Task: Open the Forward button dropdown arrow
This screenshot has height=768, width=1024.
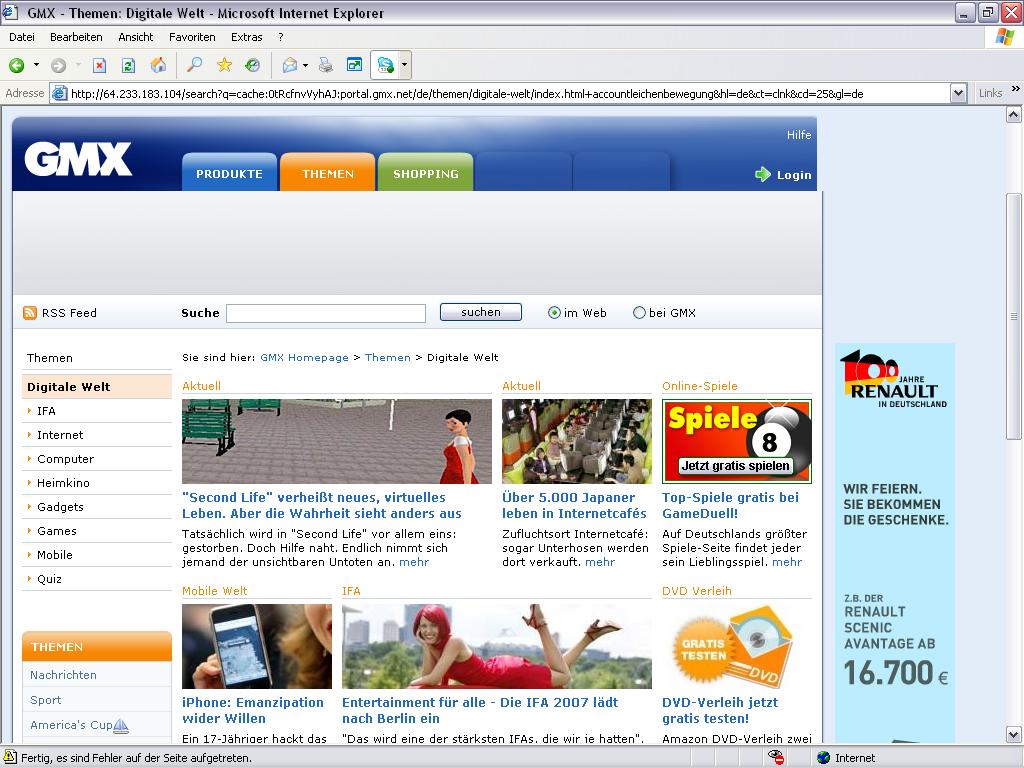Action: [x=78, y=65]
